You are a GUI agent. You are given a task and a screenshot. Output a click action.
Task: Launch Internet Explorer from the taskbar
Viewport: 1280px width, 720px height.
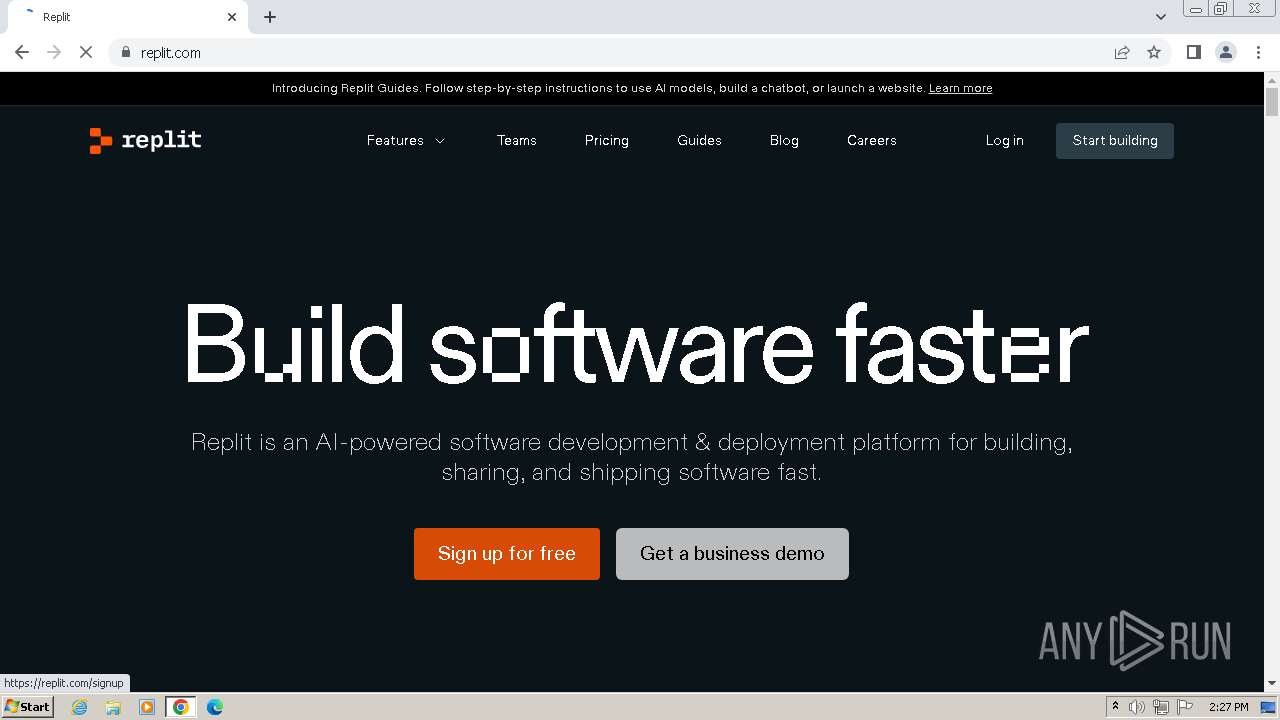tap(80, 707)
